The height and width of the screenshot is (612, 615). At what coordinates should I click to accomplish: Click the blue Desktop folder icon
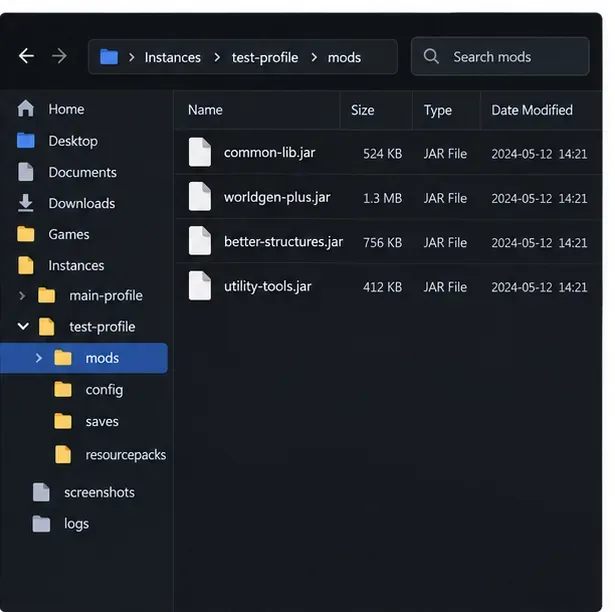point(25,140)
